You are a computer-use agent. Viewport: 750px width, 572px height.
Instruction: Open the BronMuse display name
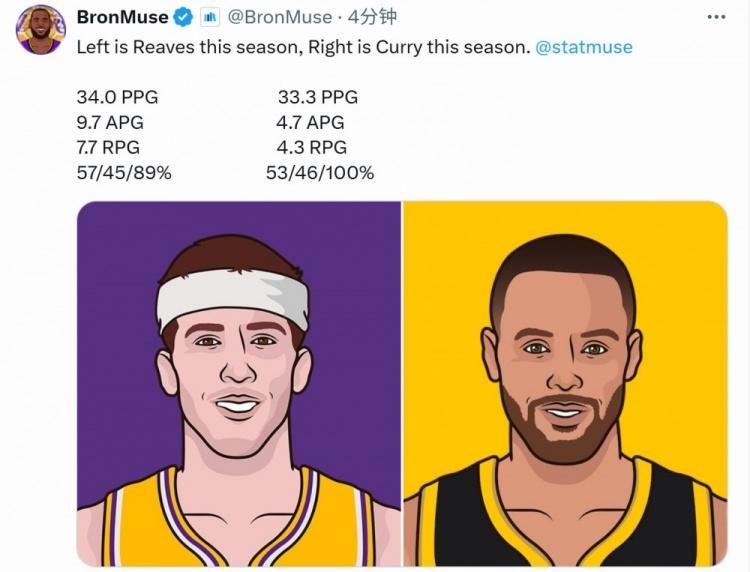(x=122, y=17)
